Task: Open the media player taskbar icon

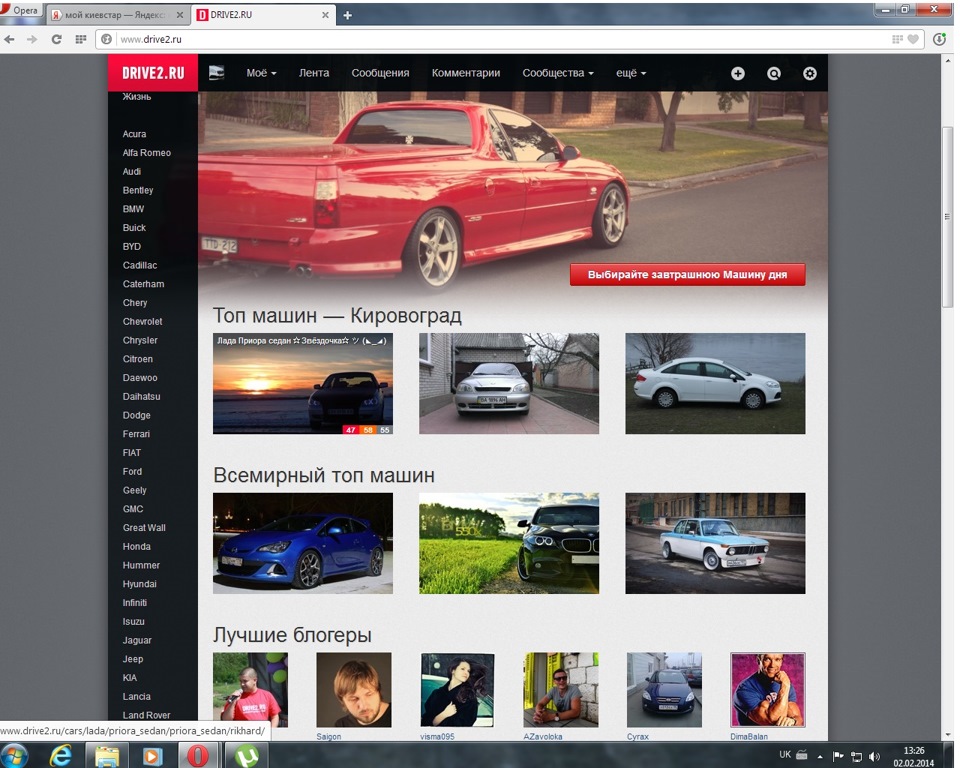Action: coord(152,756)
